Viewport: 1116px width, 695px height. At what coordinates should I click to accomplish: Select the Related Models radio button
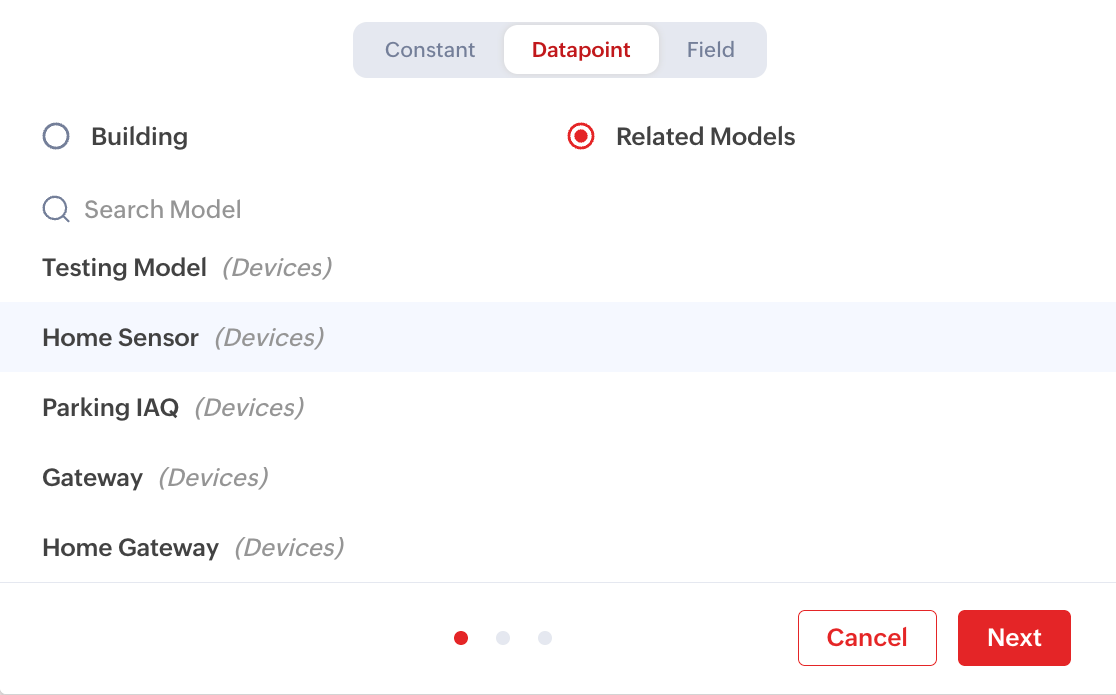point(581,136)
